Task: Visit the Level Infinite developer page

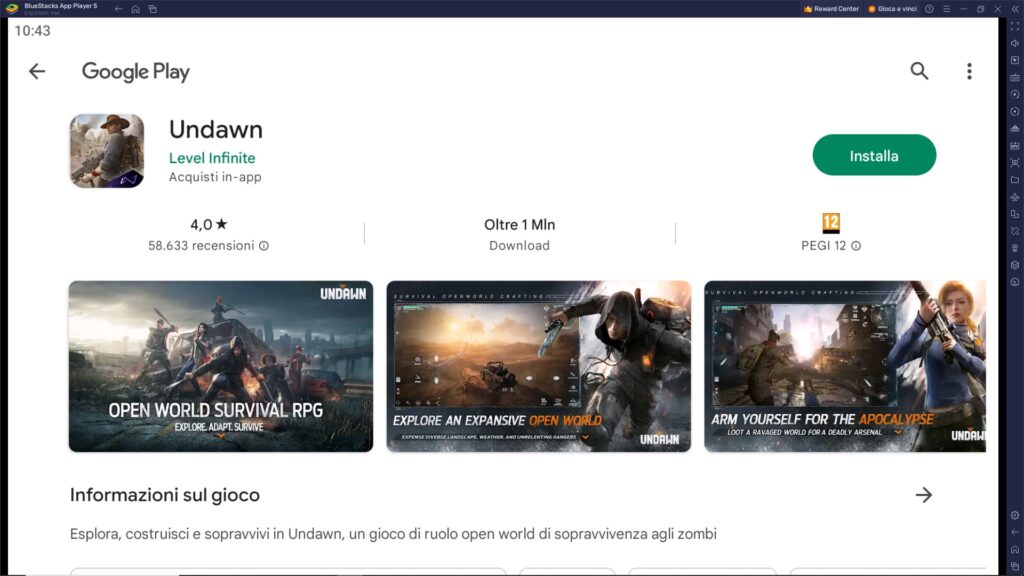Action: pyautogui.click(x=211, y=158)
